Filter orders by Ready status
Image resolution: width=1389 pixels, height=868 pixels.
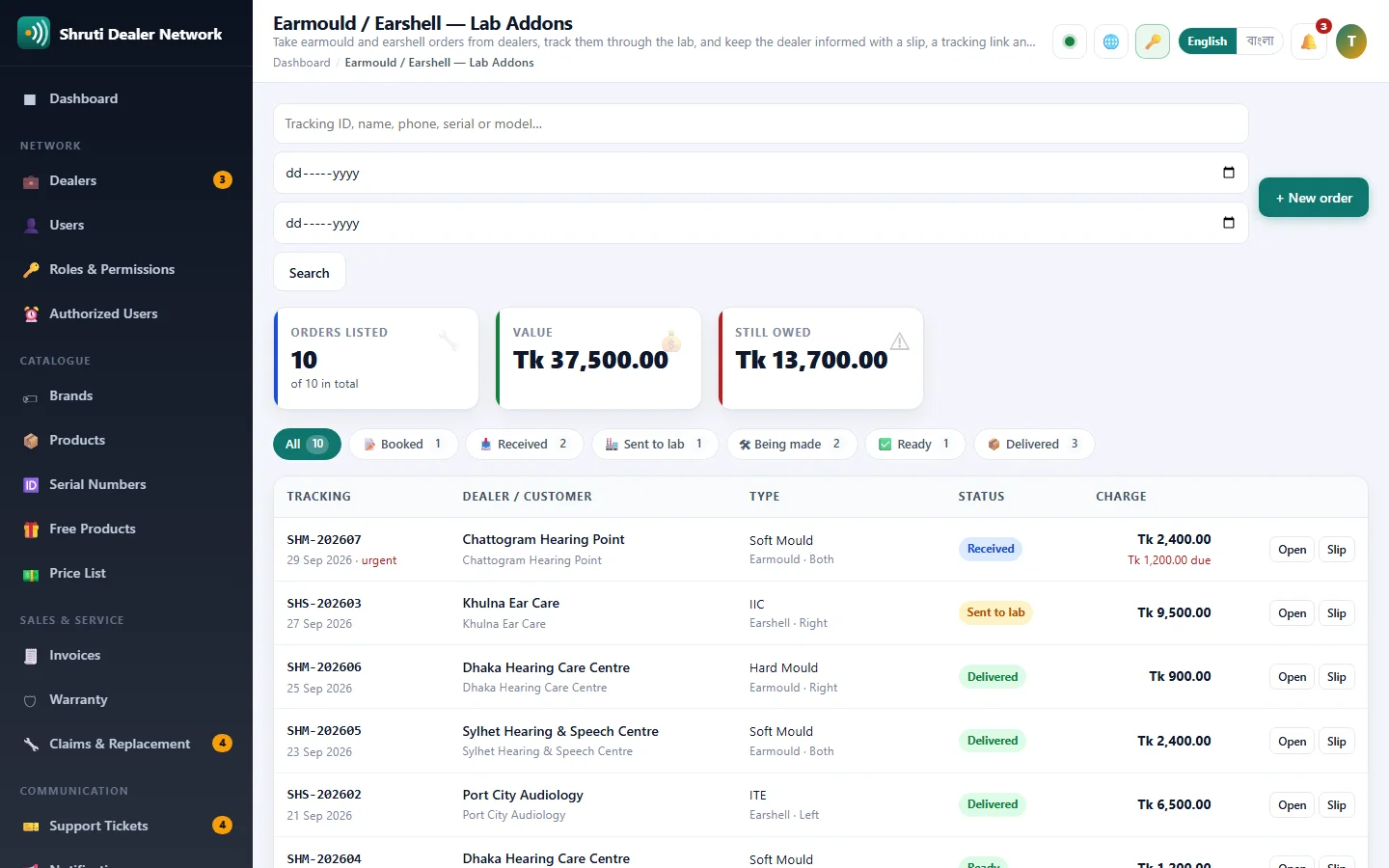[914, 444]
